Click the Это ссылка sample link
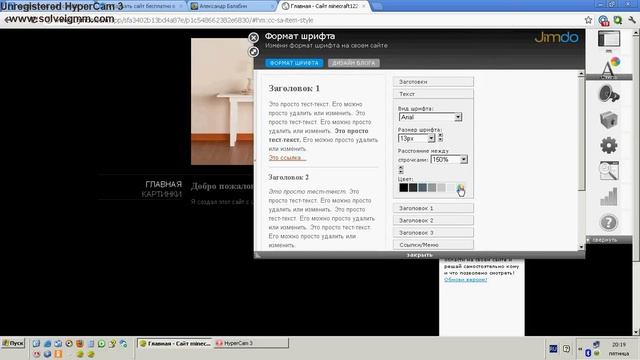Image resolution: width=640 pixels, height=360 pixels. point(287,158)
